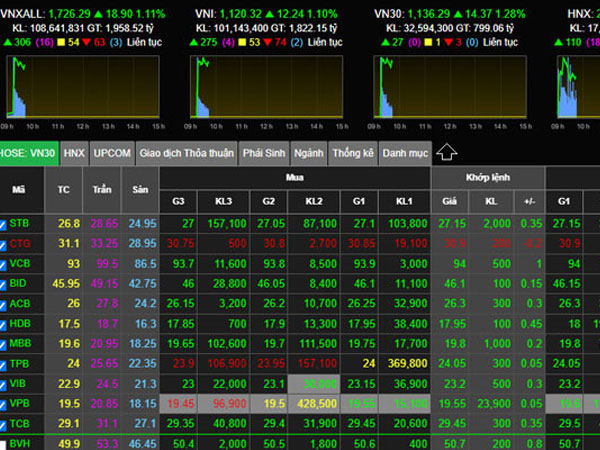Click the Trần column header
The height and width of the screenshot is (450, 600).
(x=102, y=189)
